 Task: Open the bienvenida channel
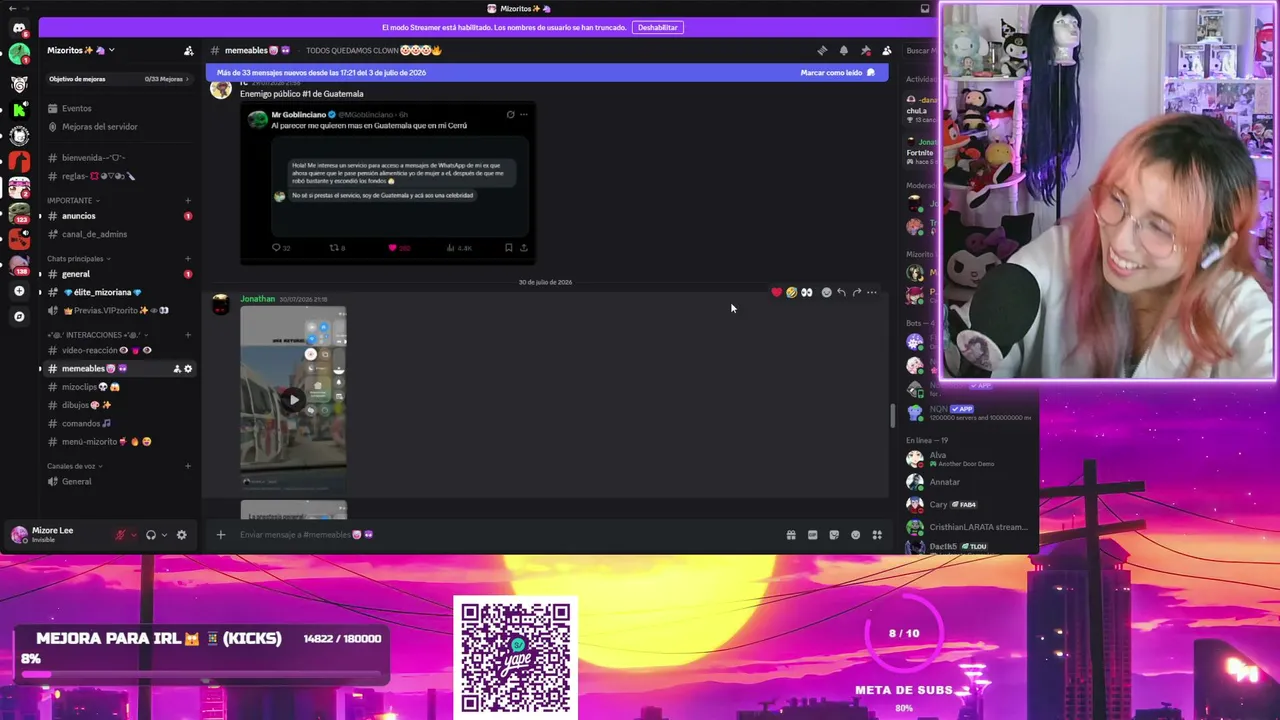[119, 158]
